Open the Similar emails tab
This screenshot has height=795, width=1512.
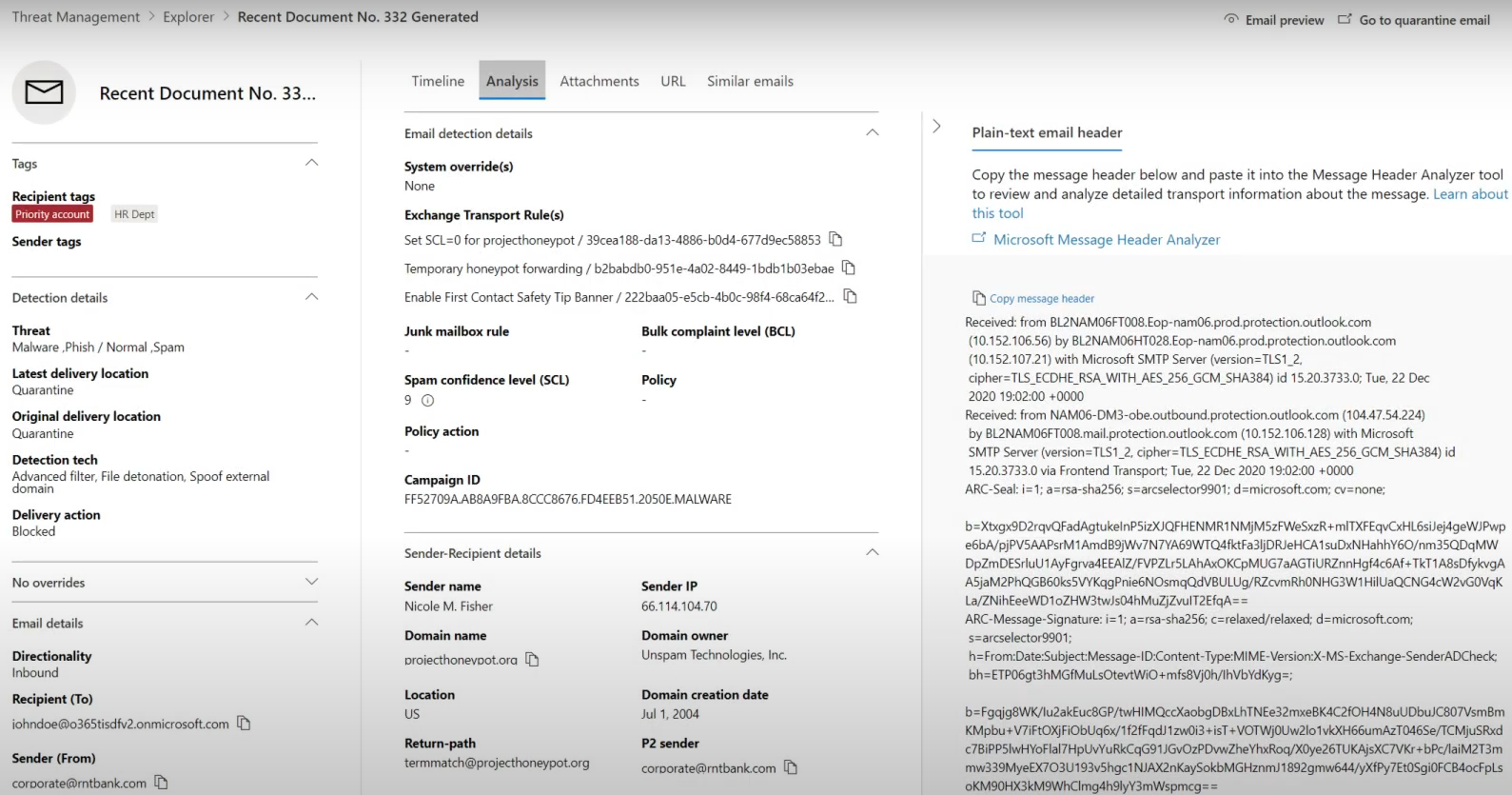pos(750,81)
